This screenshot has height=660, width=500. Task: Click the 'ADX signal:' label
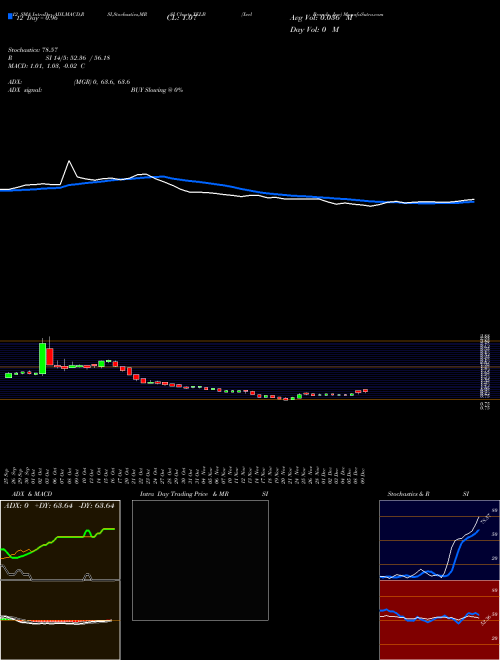(25, 90)
